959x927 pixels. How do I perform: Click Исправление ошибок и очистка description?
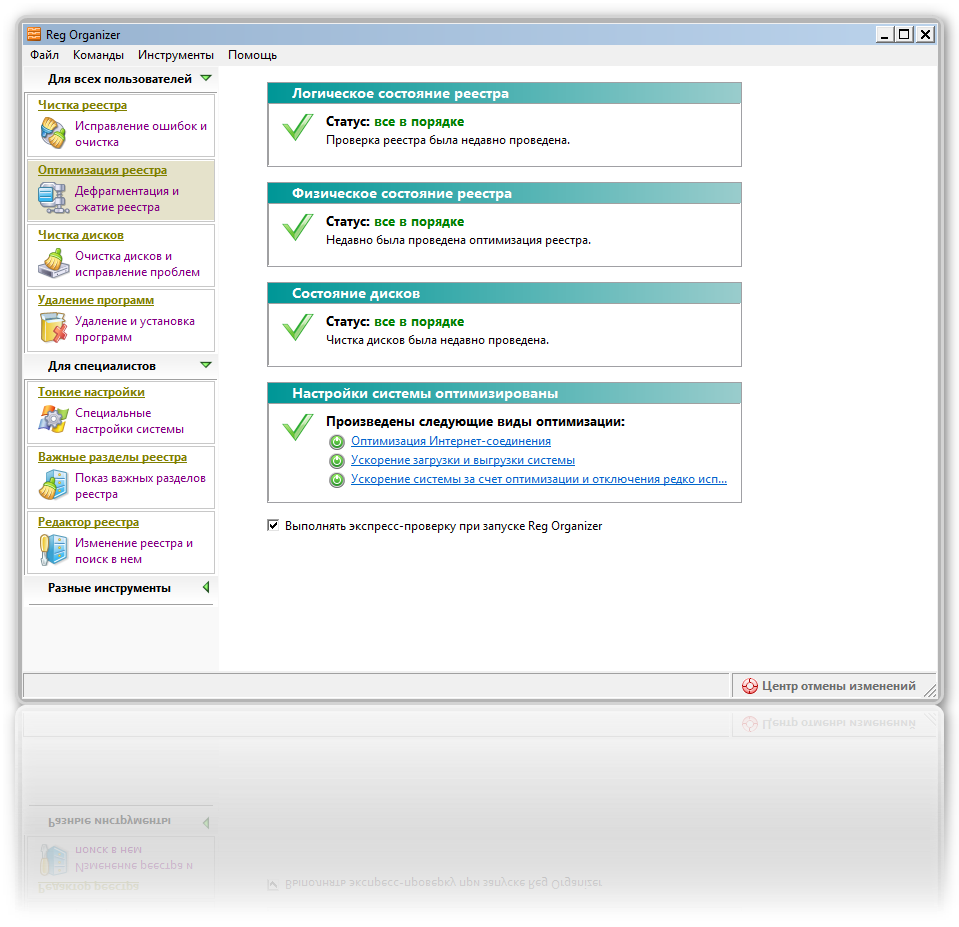(141, 134)
